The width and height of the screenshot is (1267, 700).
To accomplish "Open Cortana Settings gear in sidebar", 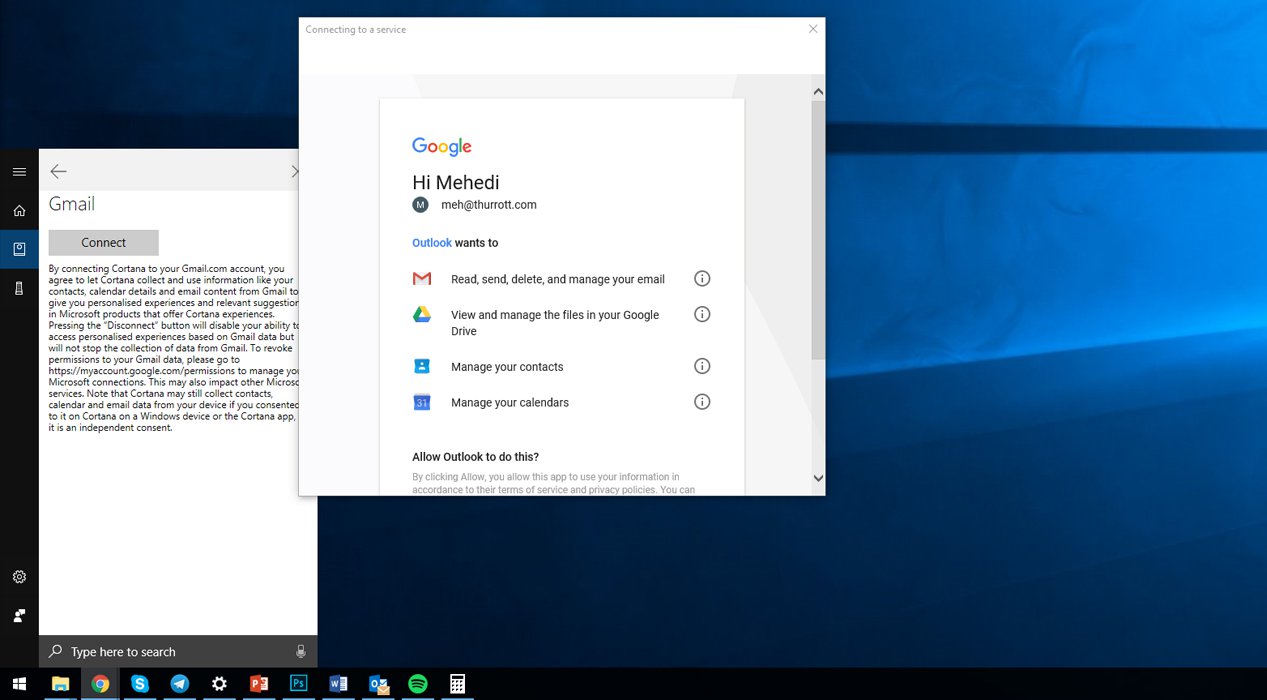I will point(19,577).
